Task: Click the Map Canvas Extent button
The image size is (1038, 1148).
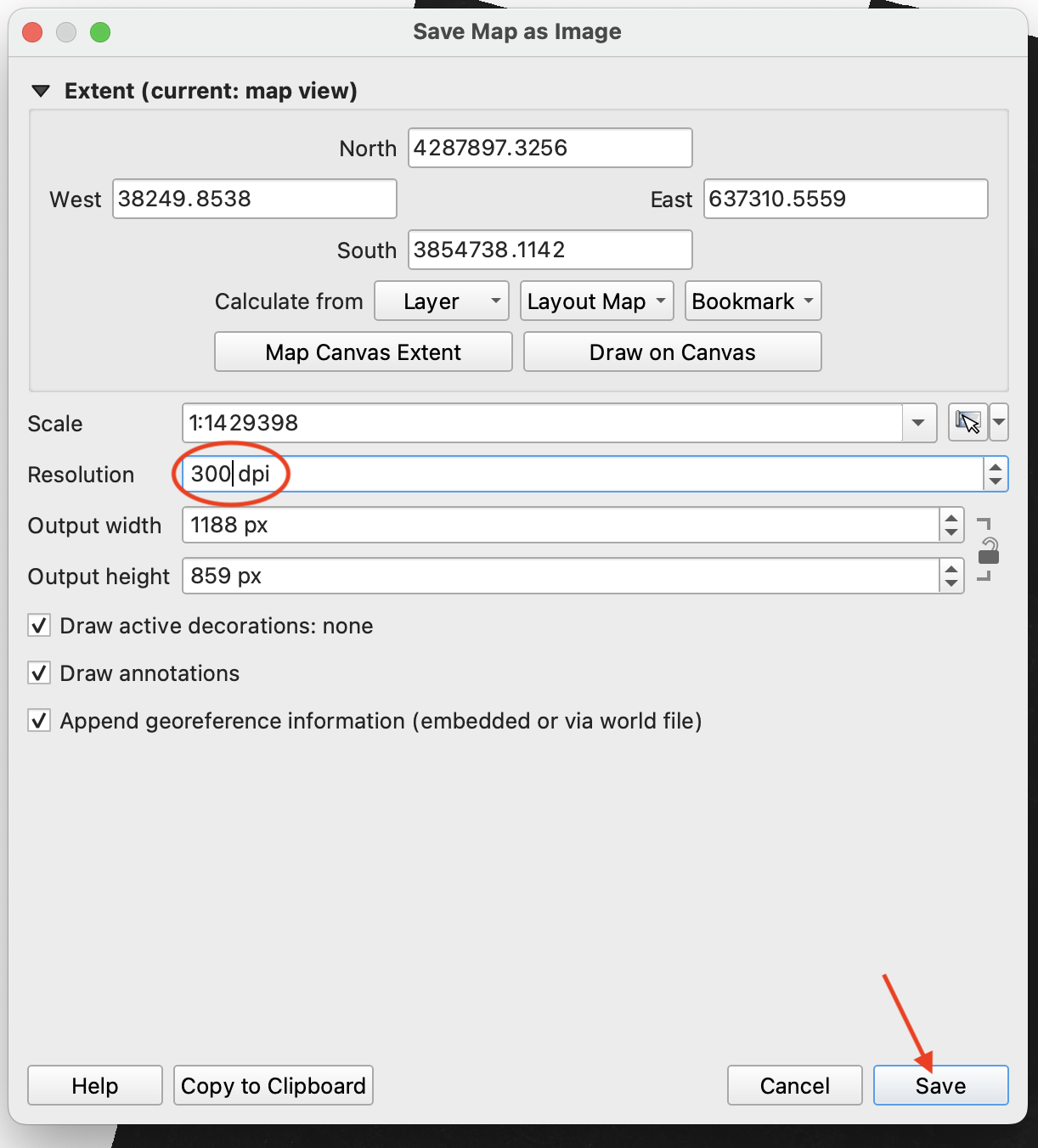Action: [364, 352]
